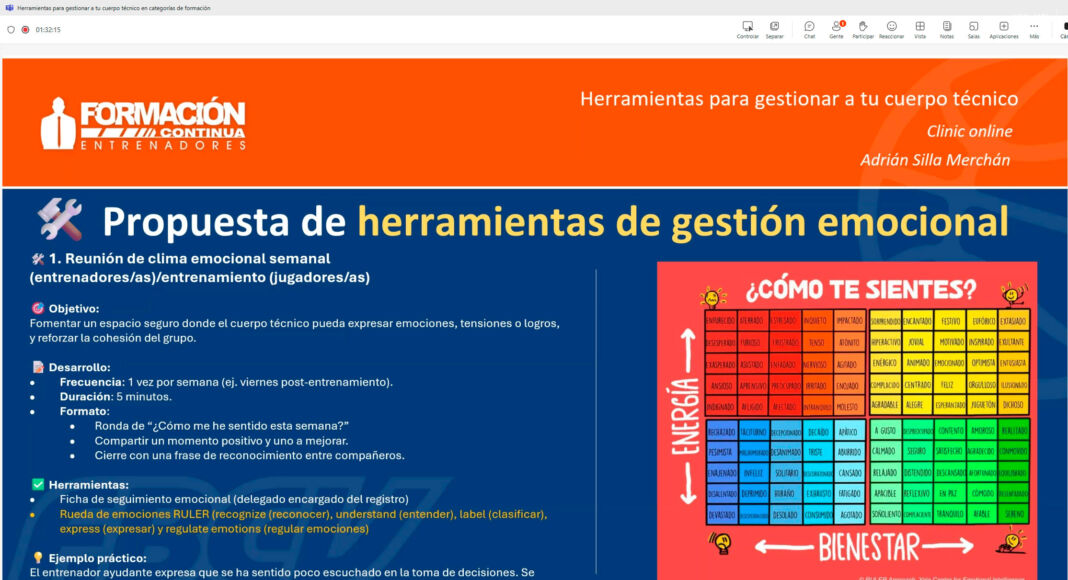Click the ¿Cómo te sientes? emotion chart

point(847,421)
